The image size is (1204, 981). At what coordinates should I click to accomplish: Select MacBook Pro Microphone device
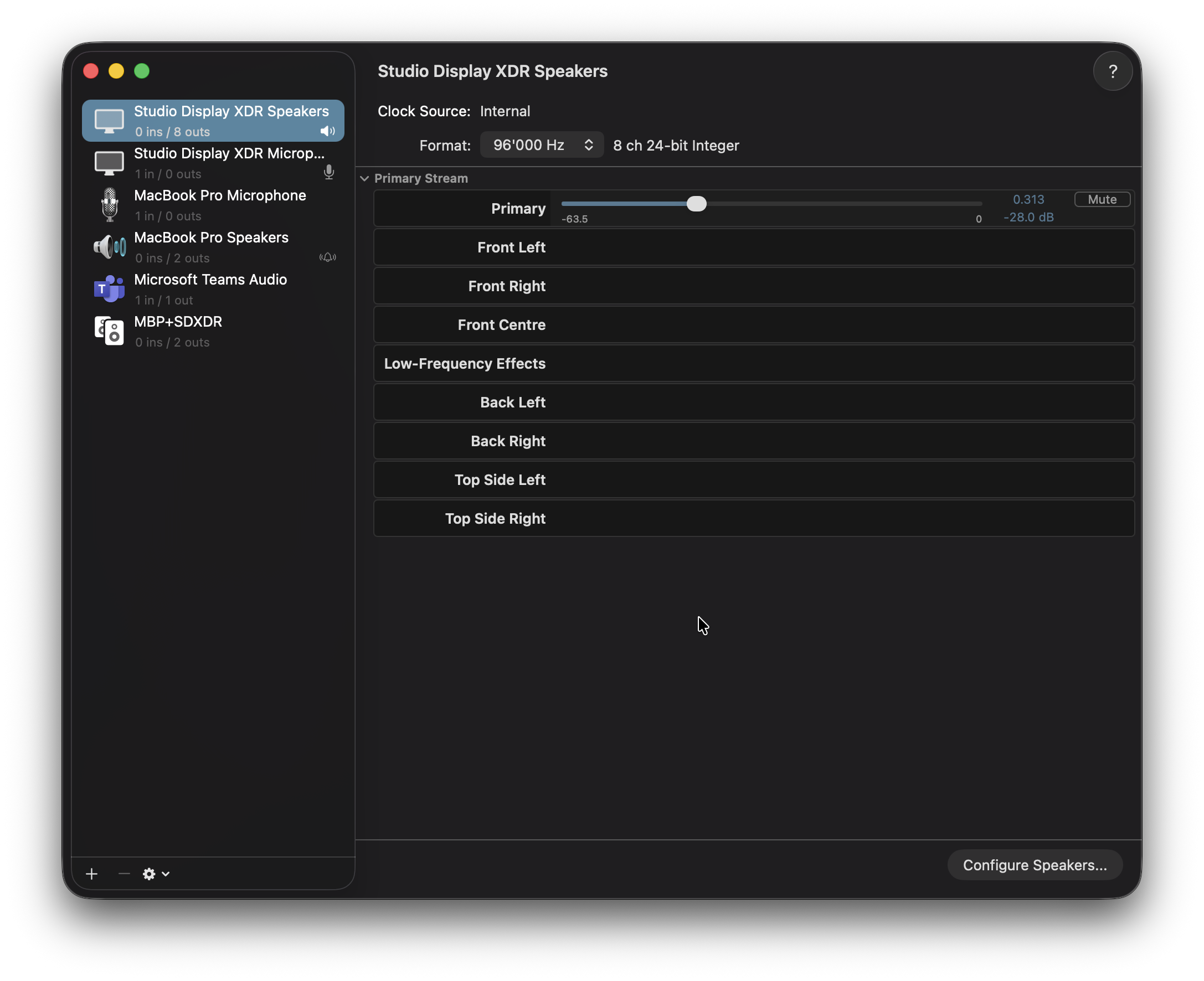click(x=213, y=205)
